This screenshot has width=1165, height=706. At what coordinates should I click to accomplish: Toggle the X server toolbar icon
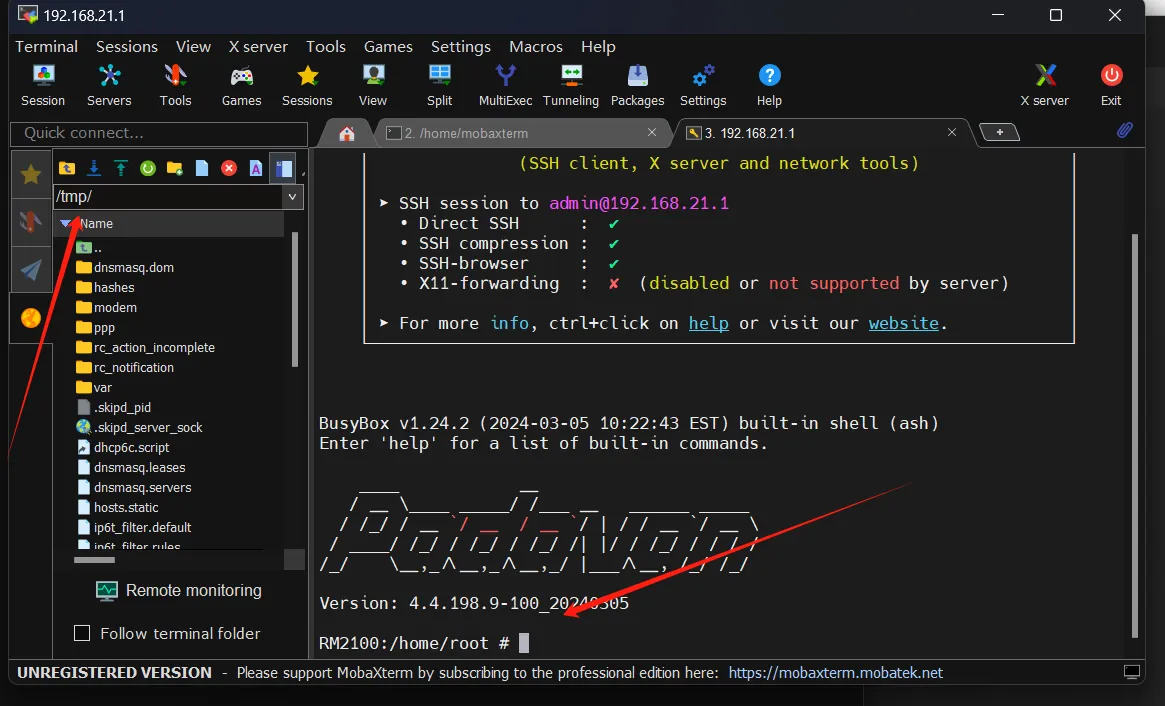[x=1045, y=85]
